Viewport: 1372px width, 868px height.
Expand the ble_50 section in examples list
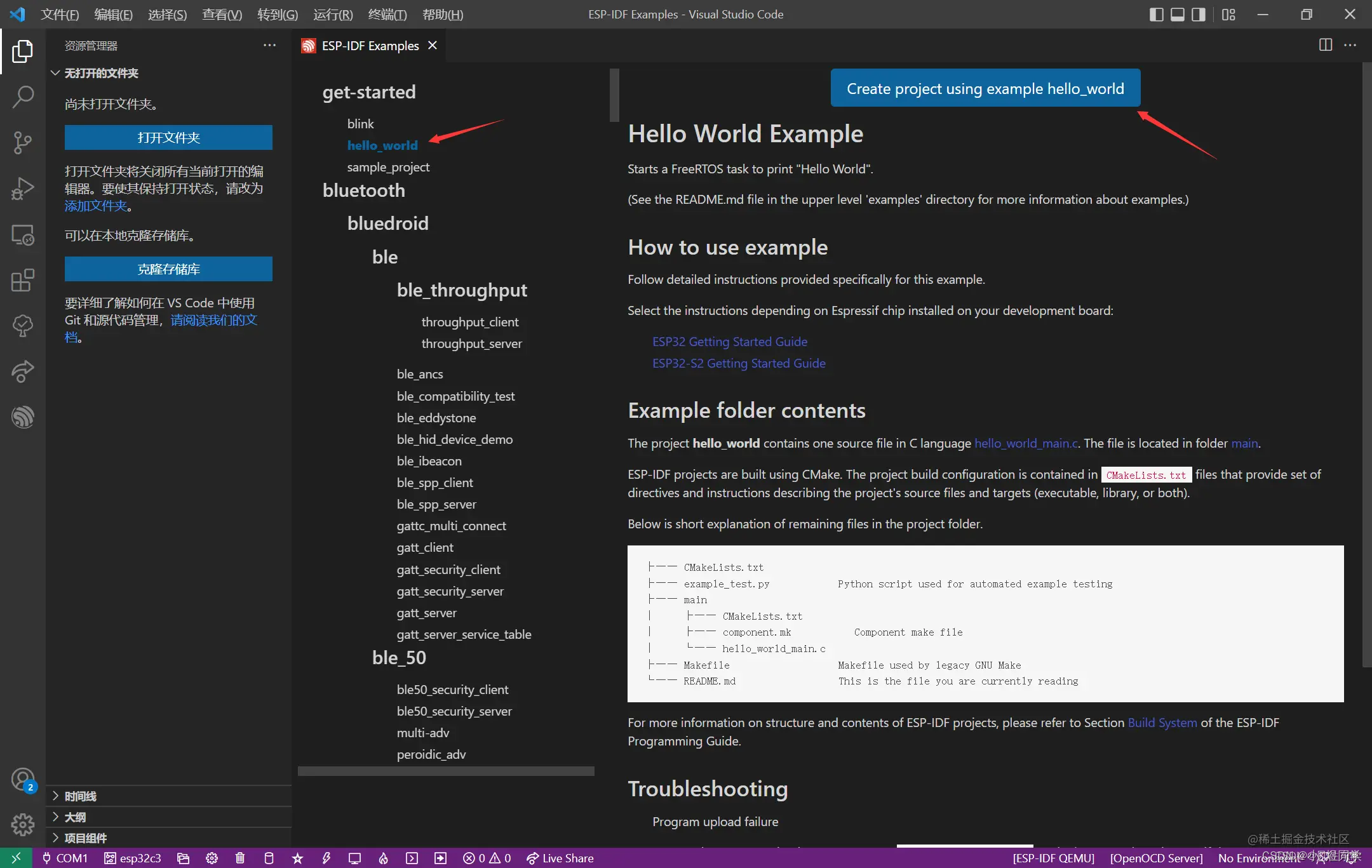(399, 657)
